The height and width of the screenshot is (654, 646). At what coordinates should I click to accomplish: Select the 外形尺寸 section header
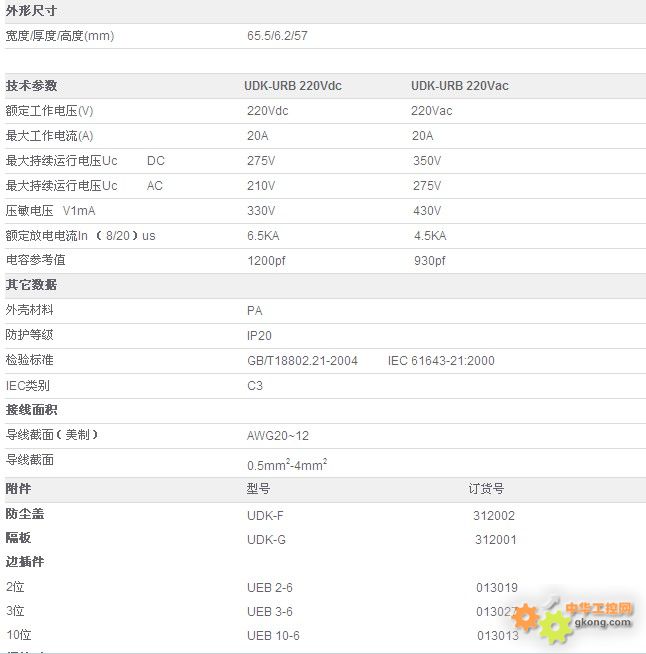pyautogui.click(x=31, y=11)
